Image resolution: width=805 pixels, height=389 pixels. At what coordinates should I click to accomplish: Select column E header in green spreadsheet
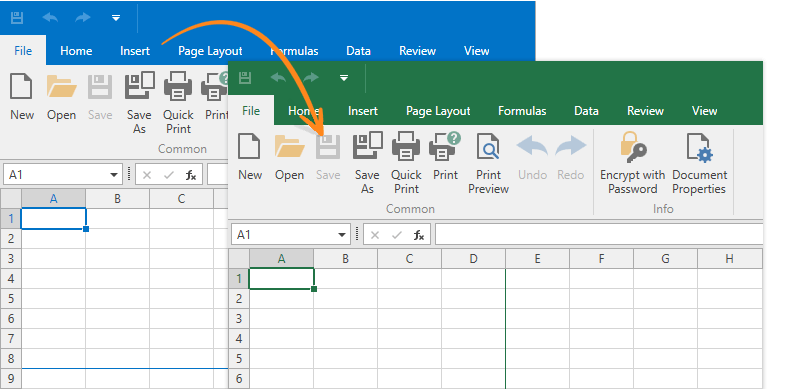(537, 259)
